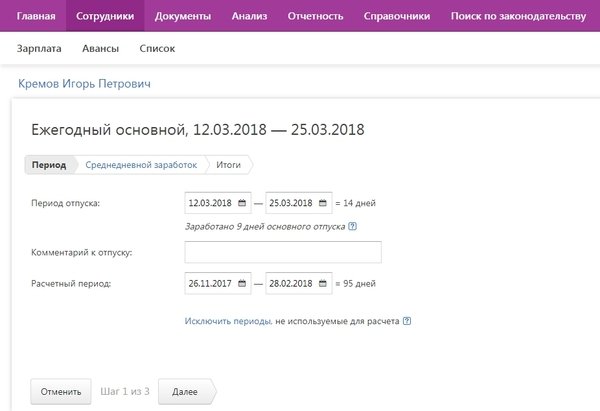
Task: Switch to the Авансы subtab
Action: (x=101, y=48)
